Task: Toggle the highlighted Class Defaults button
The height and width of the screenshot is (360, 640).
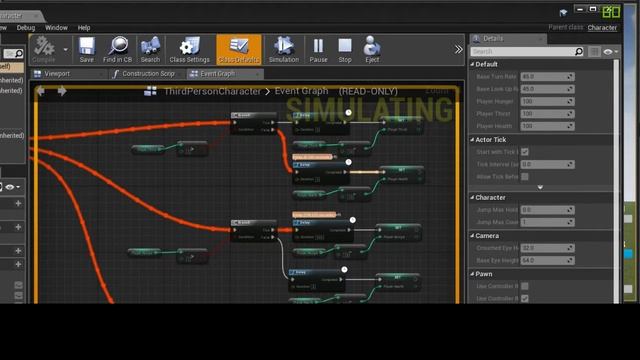Action: coord(239,50)
